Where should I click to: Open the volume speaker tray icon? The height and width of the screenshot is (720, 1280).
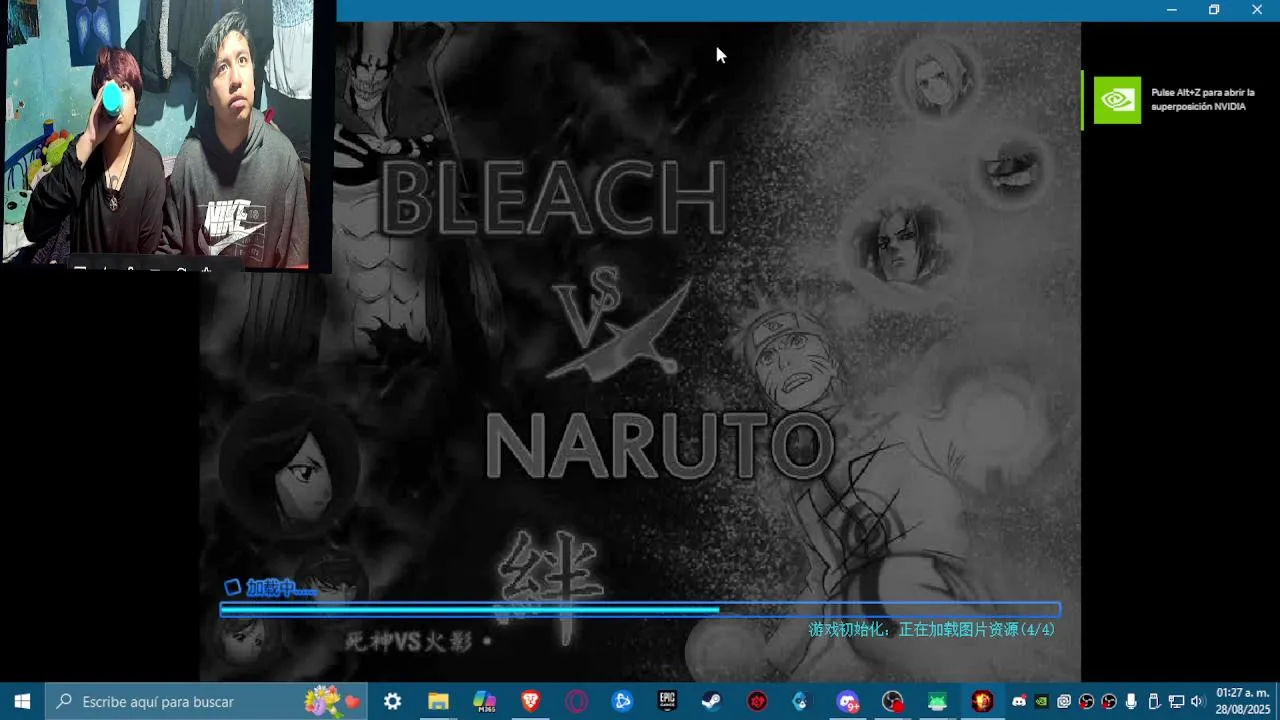1197,702
